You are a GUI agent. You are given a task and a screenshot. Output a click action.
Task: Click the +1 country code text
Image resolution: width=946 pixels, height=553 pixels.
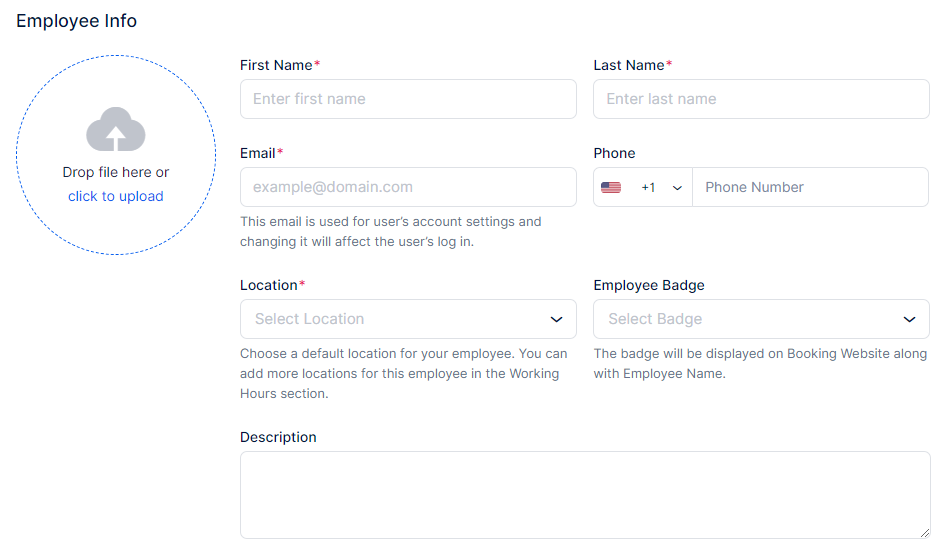click(648, 188)
